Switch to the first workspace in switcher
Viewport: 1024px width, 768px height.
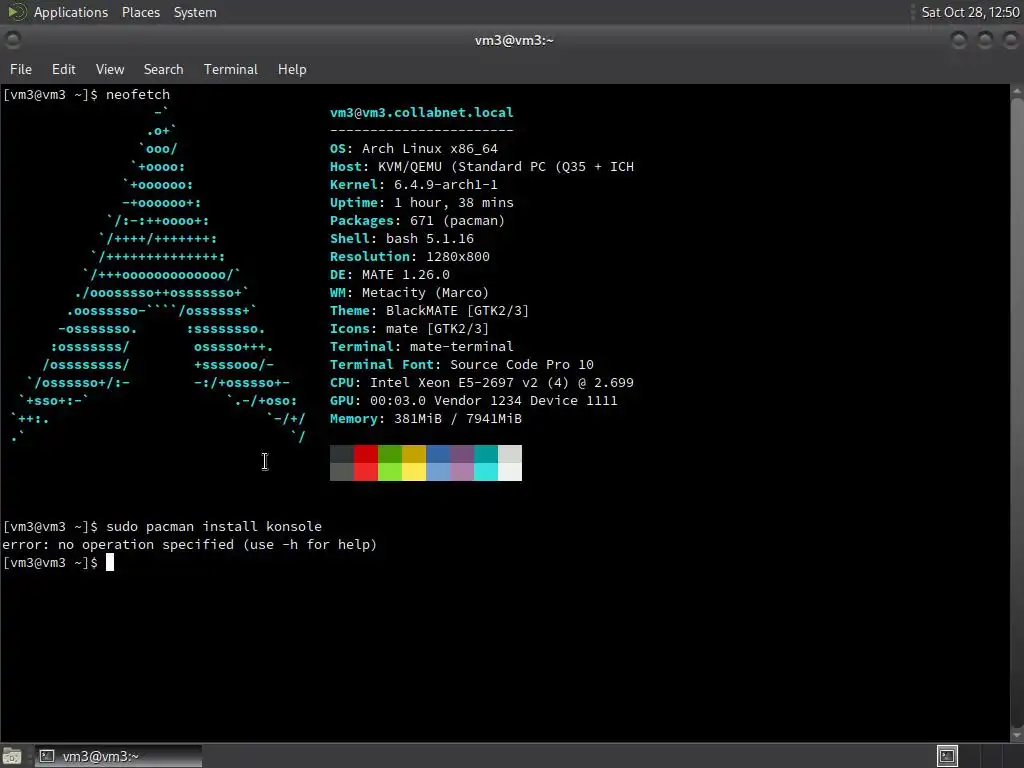pyautogui.click(x=947, y=756)
